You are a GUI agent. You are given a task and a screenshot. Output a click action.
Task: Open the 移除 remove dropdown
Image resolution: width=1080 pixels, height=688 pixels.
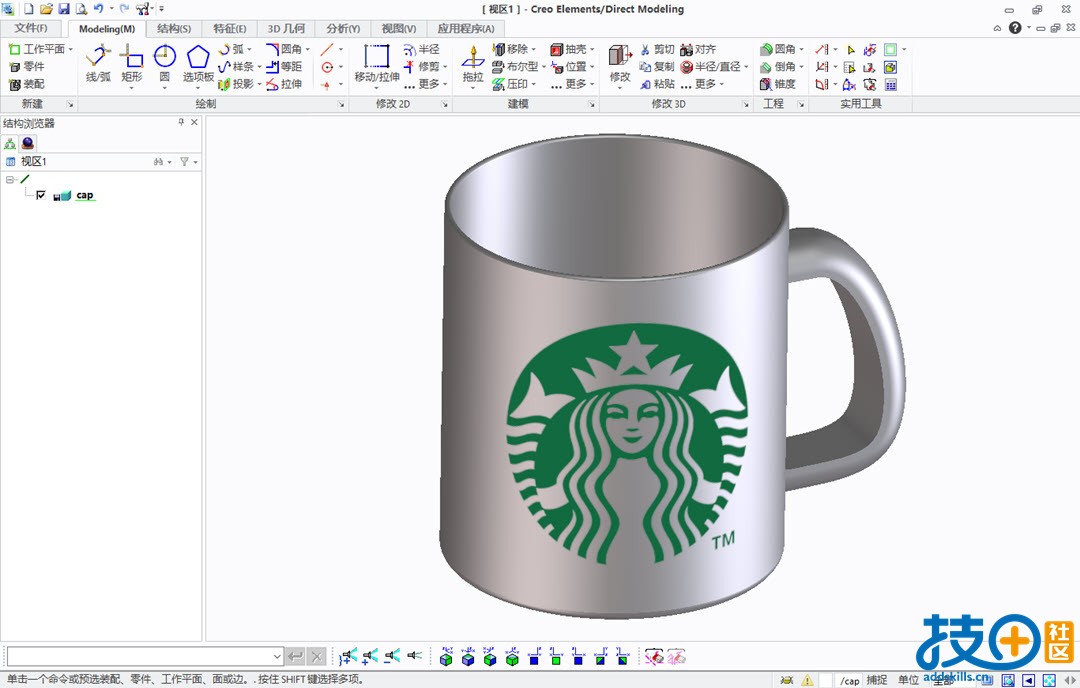coord(534,49)
